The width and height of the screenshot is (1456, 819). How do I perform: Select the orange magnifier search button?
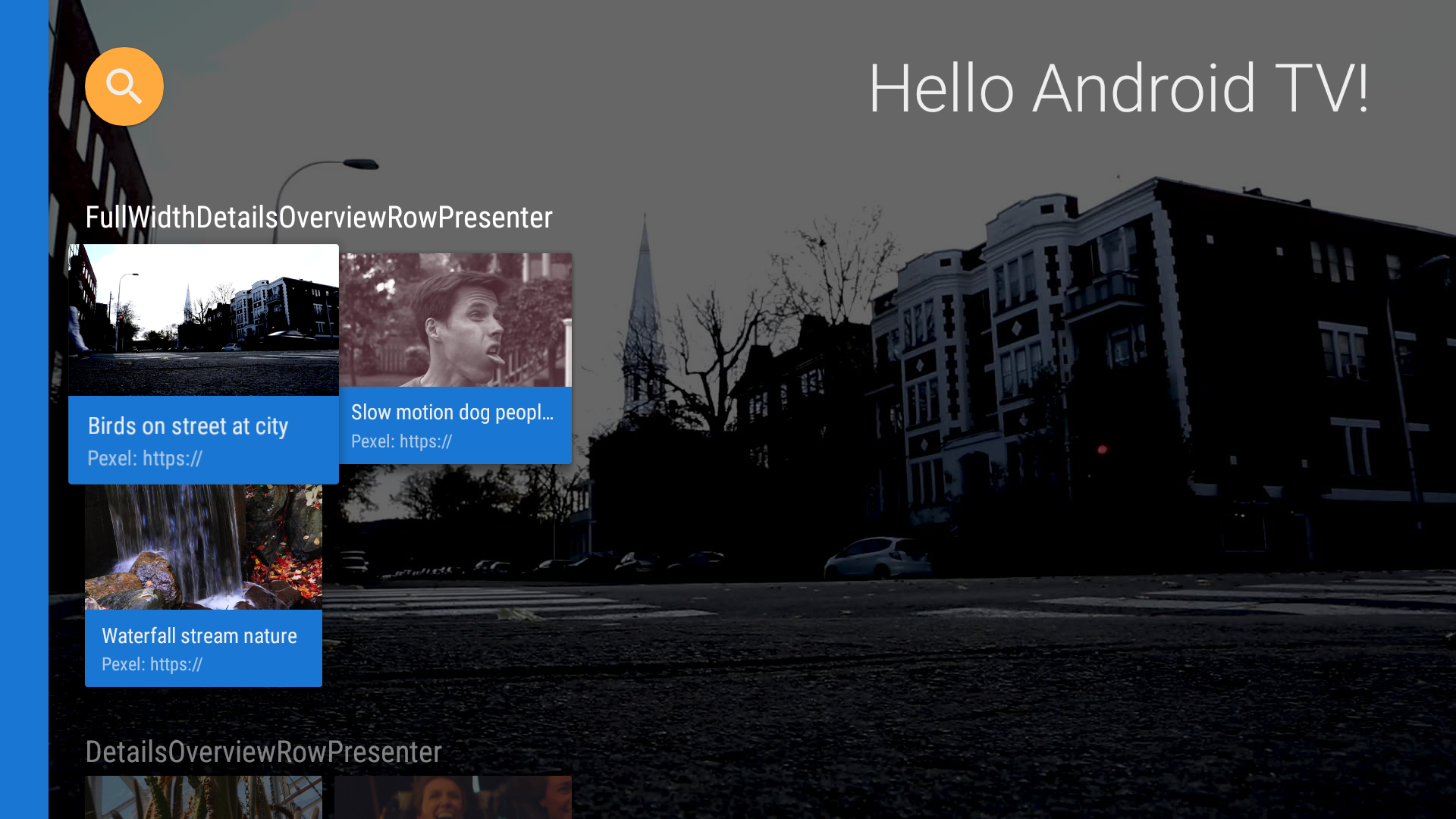click(x=124, y=86)
